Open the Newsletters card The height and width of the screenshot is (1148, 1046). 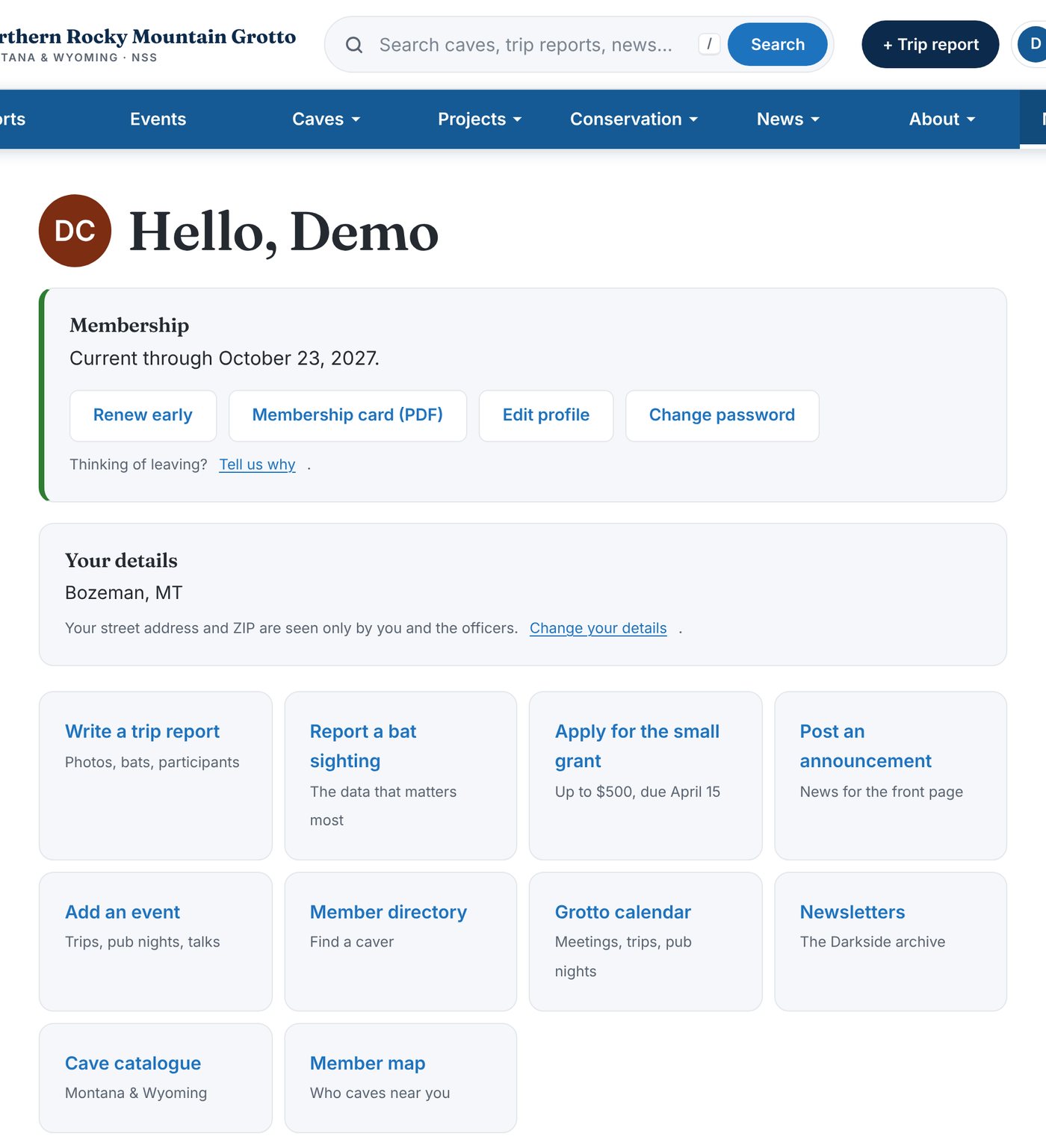[x=891, y=941]
